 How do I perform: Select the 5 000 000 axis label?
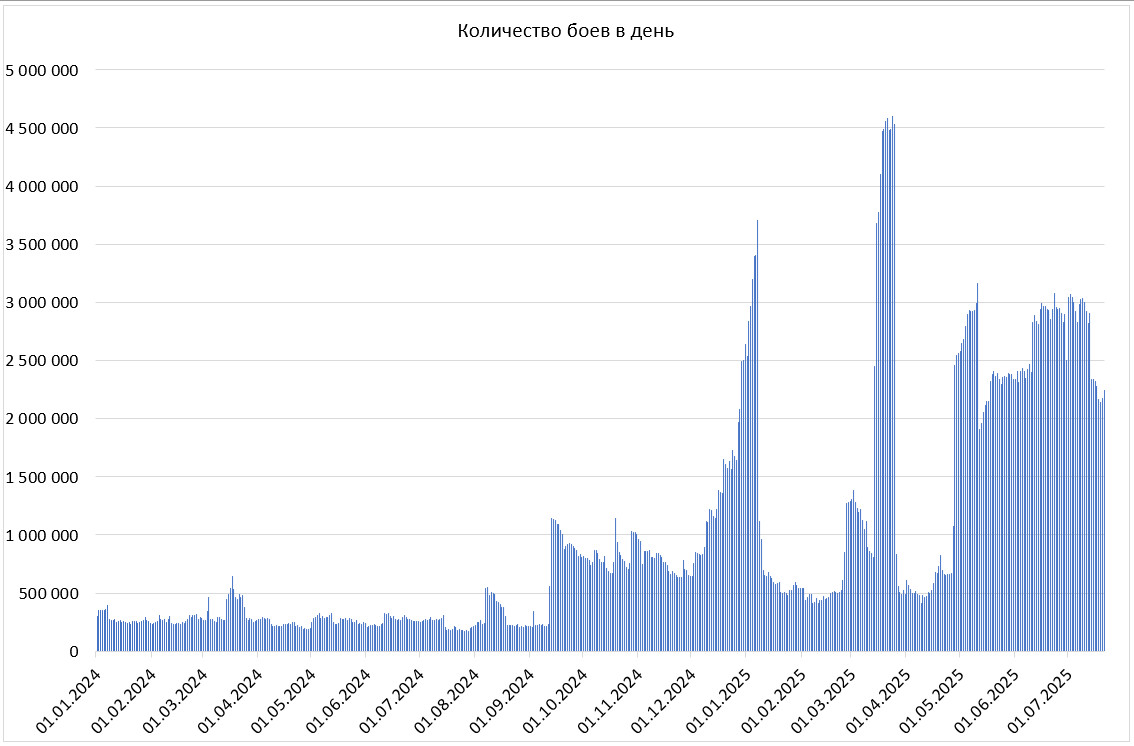point(41,70)
